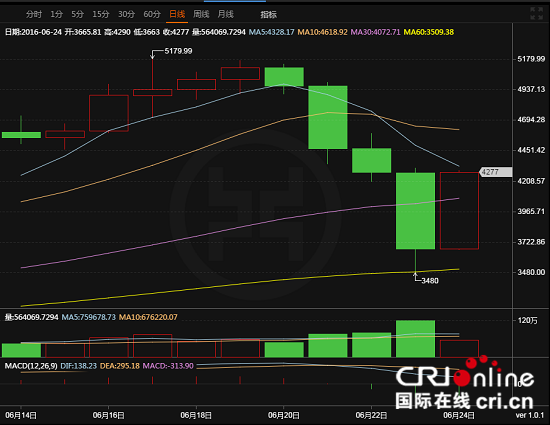Switch to 分时 time-sharing view
The image size is (550, 425).
(34, 14)
